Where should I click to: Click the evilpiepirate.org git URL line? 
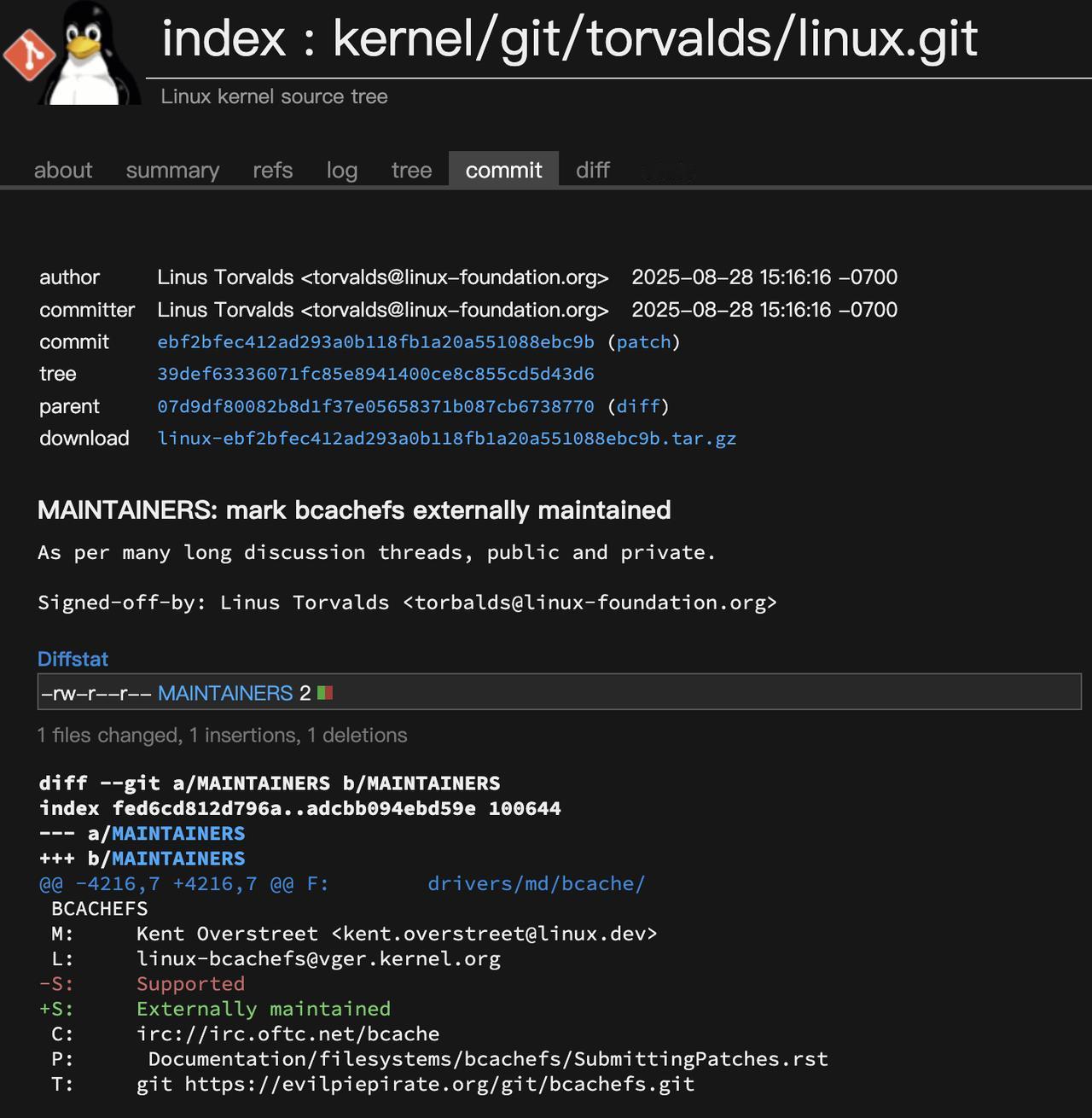[x=373, y=1084]
